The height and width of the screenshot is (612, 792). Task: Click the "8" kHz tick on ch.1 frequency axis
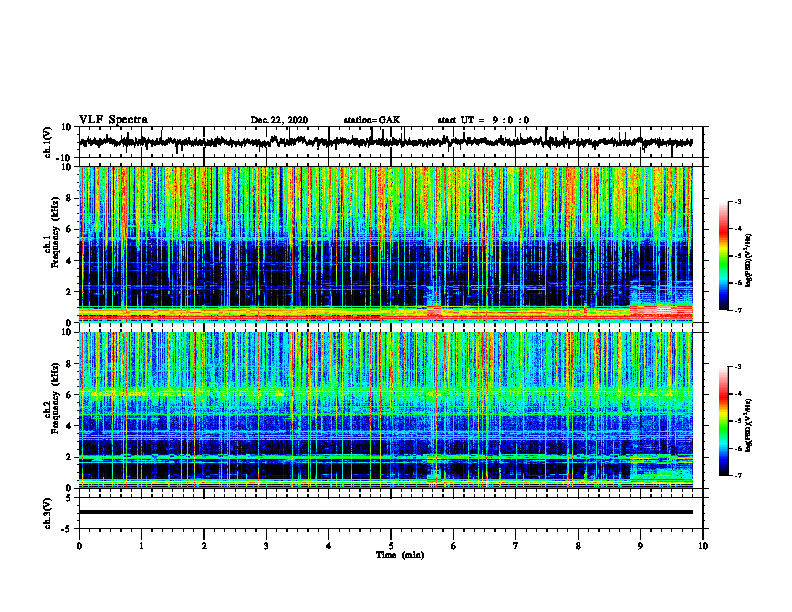pos(69,198)
